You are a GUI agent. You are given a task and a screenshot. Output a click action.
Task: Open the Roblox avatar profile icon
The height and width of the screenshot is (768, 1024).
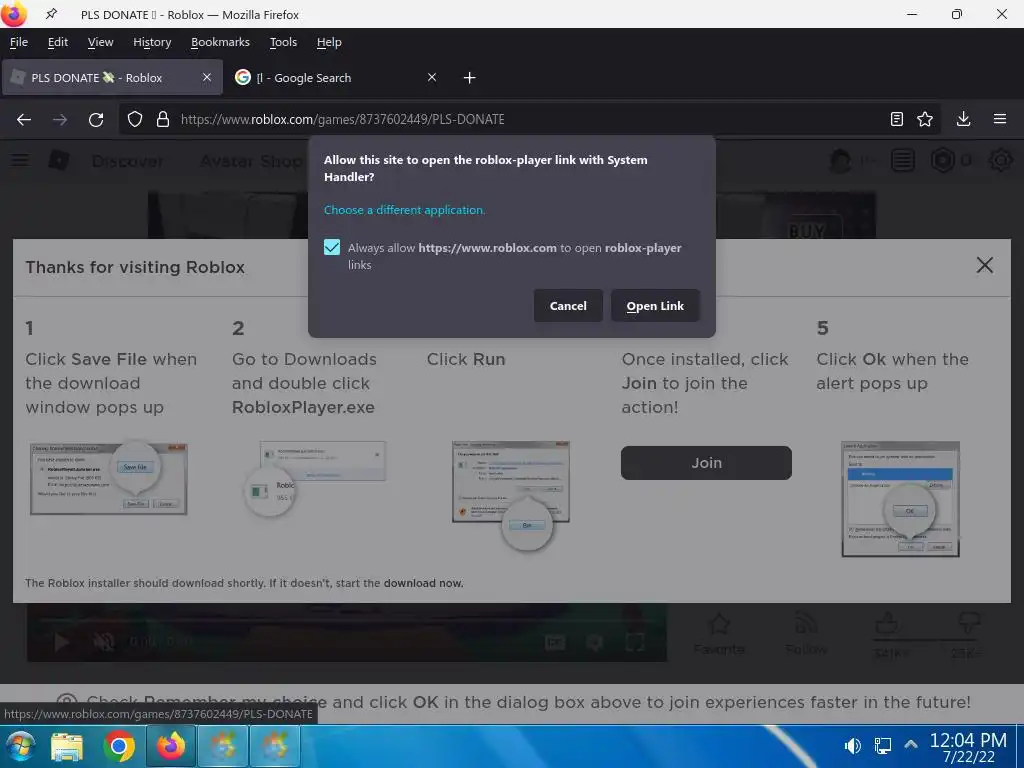(840, 161)
